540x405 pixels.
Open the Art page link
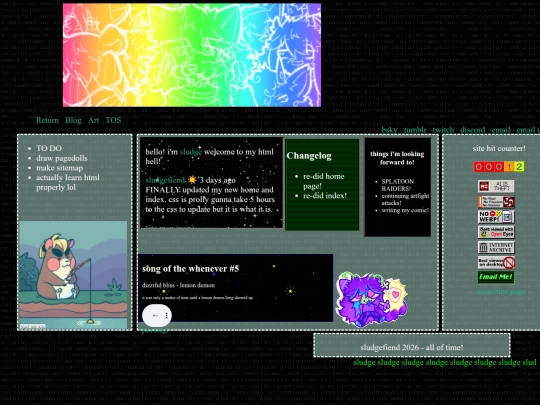click(93, 120)
